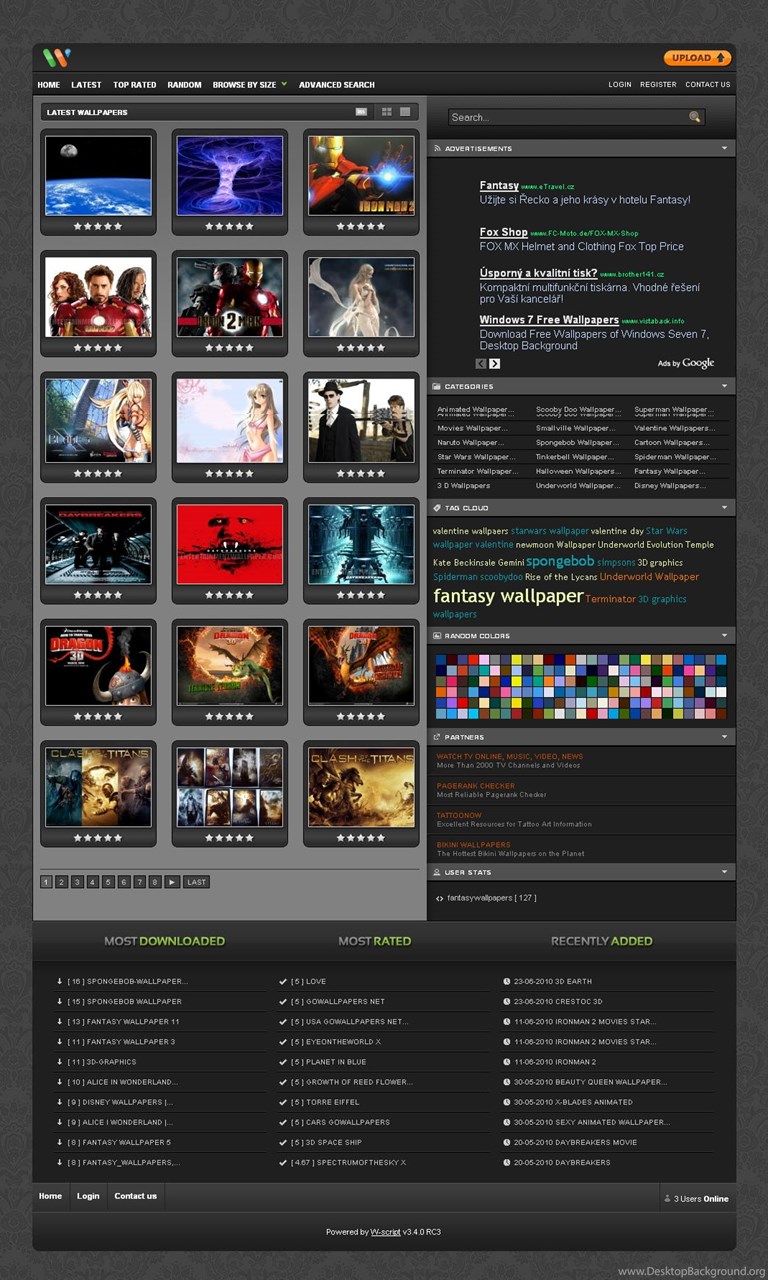
Task: Open the Iron Man 2 red armor thumbnail
Action: pos(361,176)
